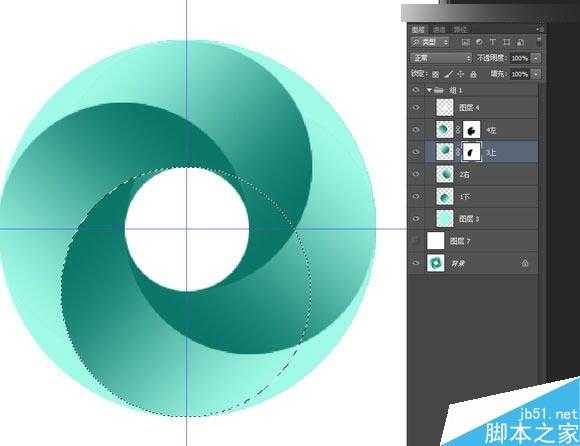
Task: Select the 2右 layer thumbnail
Action: pyautogui.click(x=445, y=174)
